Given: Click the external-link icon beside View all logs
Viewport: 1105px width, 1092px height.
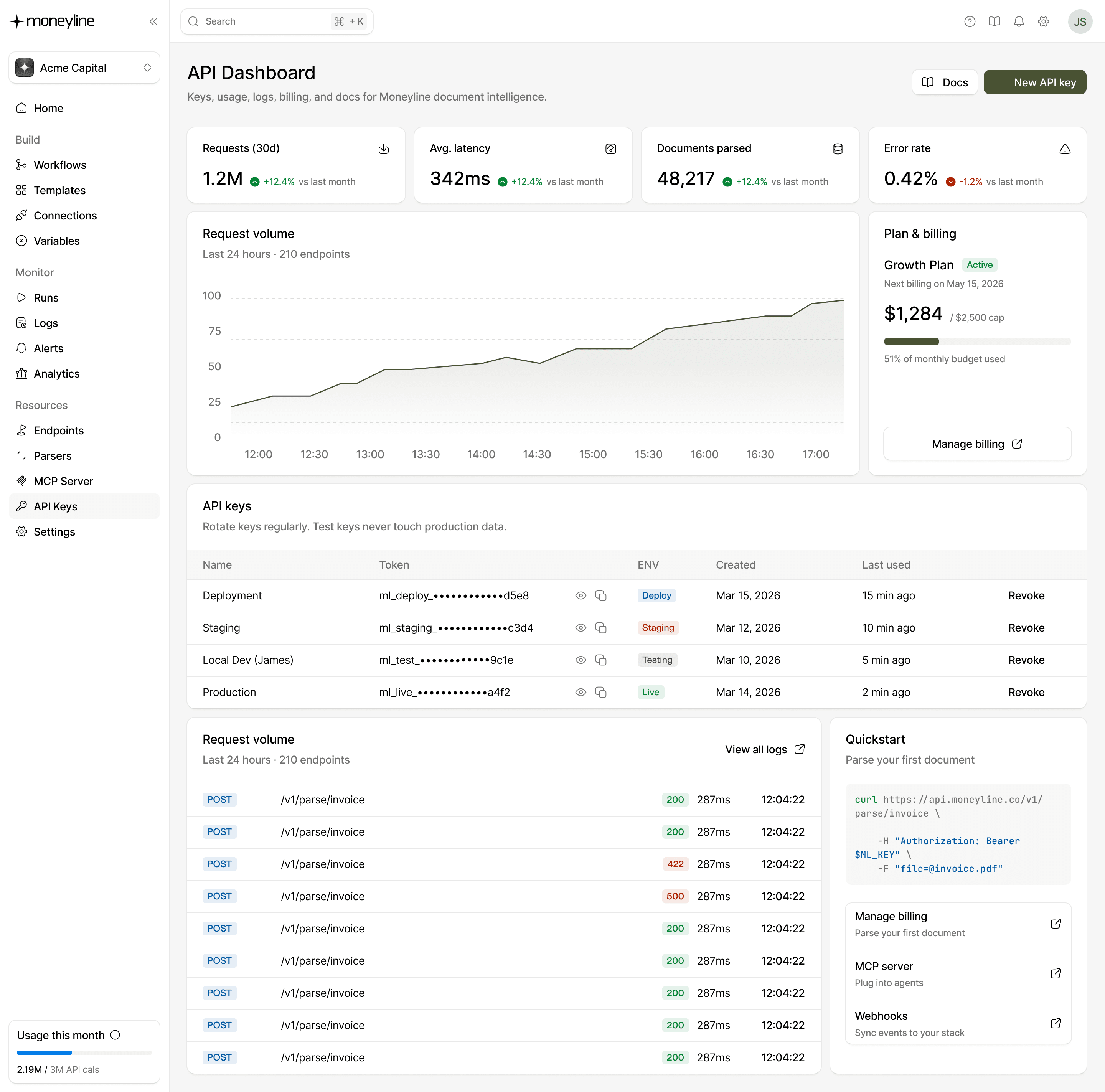Looking at the screenshot, I should tap(800, 749).
